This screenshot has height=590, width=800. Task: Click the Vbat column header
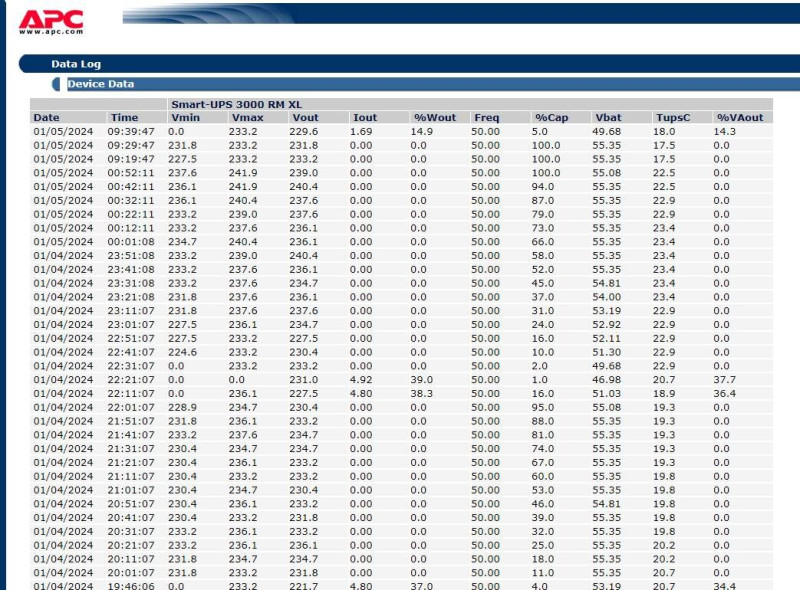pyautogui.click(x=608, y=117)
